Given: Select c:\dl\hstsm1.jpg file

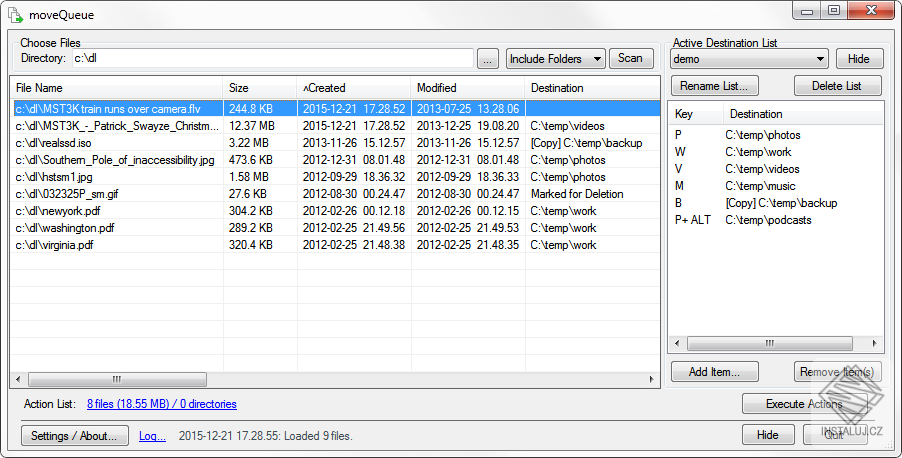Looking at the screenshot, I should click(x=335, y=177).
